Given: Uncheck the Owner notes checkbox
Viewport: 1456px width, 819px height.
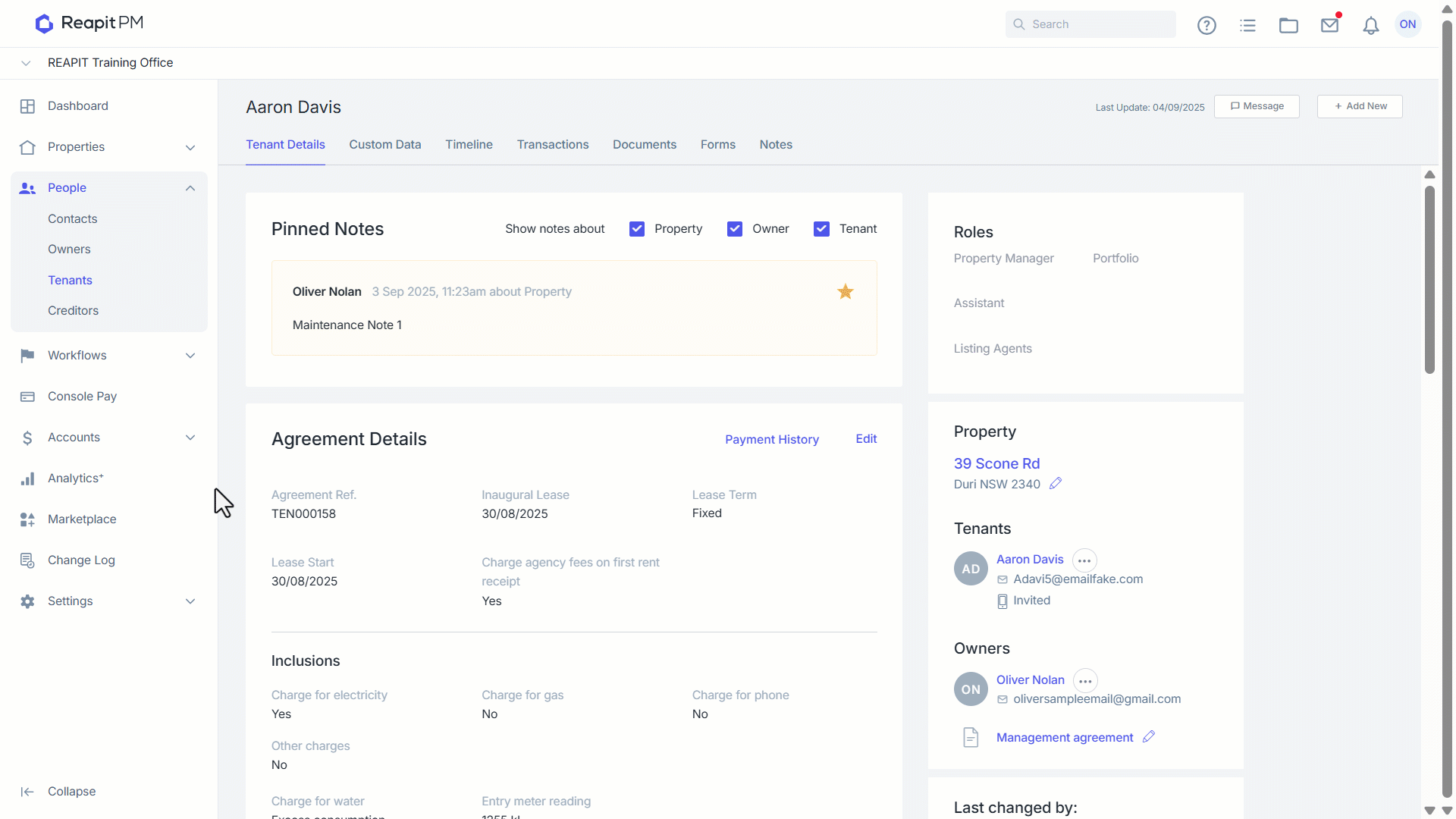Looking at the screenshot, I should (x=735, y=229).
